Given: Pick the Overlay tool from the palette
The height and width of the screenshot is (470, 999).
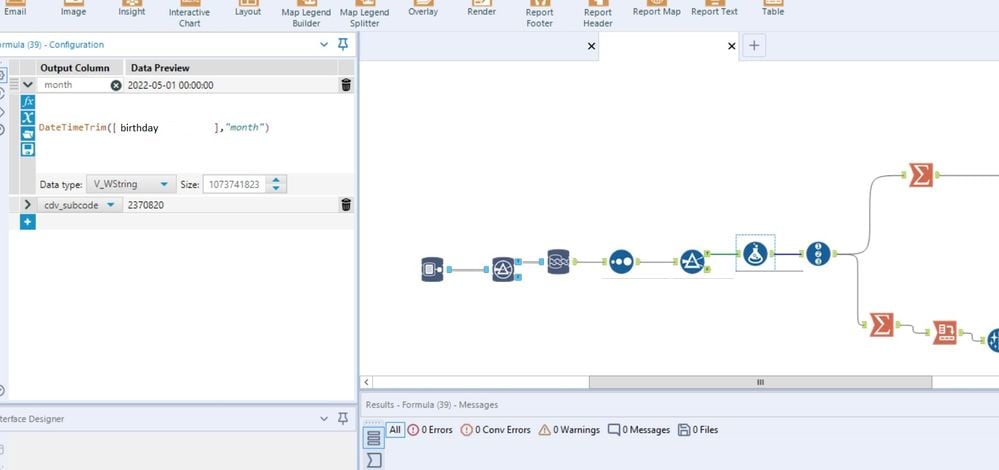Looking at the screenshot, I should (x=423, y=8).
